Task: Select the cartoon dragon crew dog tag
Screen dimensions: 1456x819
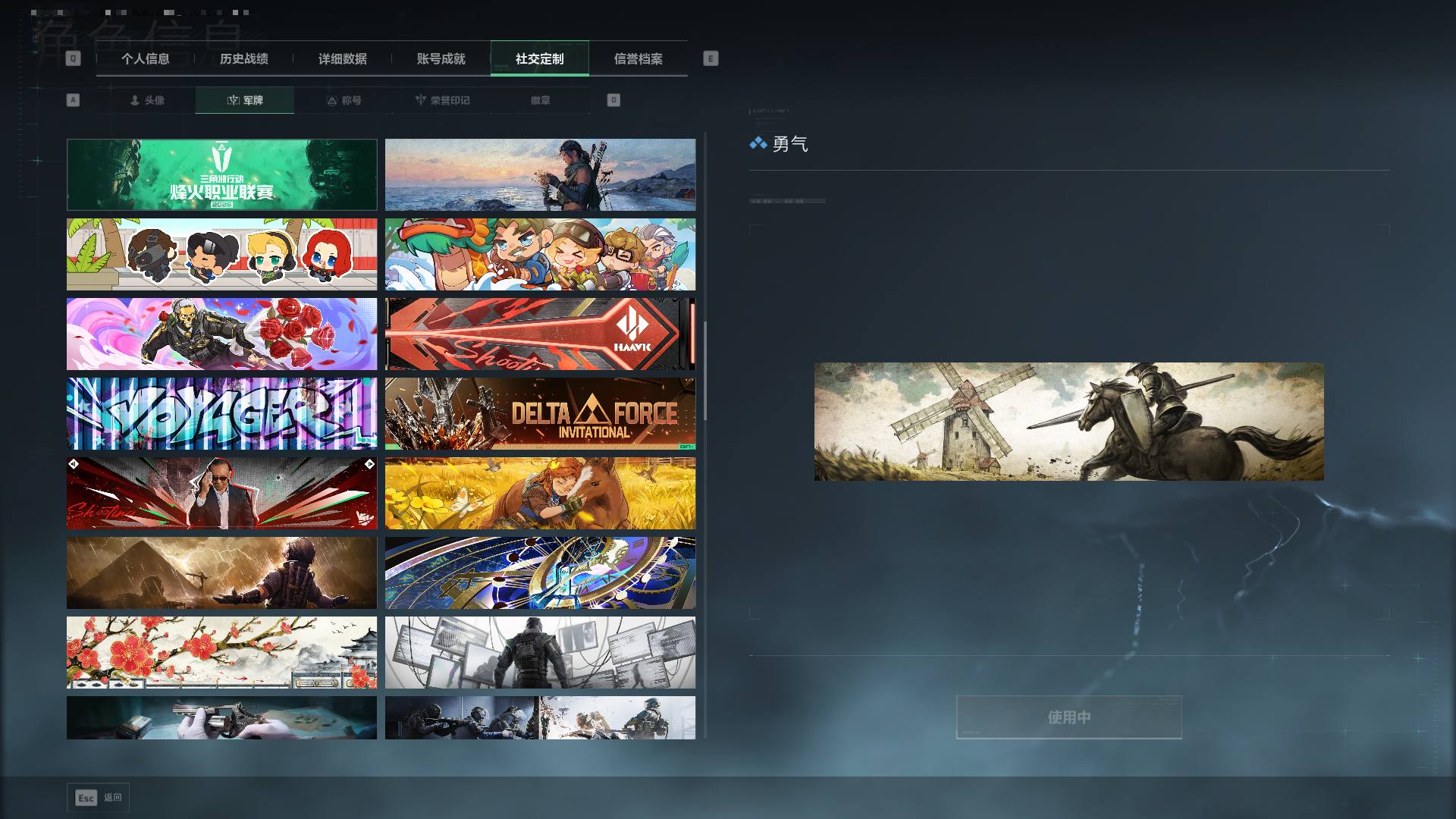Action: pyautogui.click(x=540, y=254)
